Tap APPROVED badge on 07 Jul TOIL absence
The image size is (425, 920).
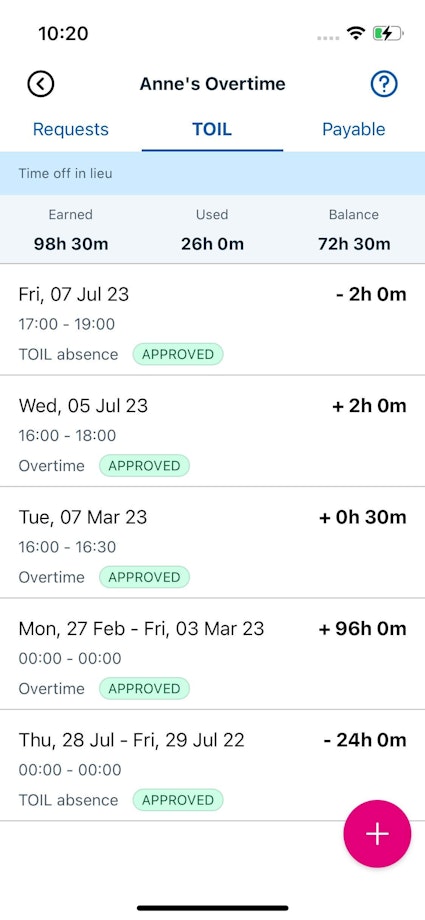(178, 354)
